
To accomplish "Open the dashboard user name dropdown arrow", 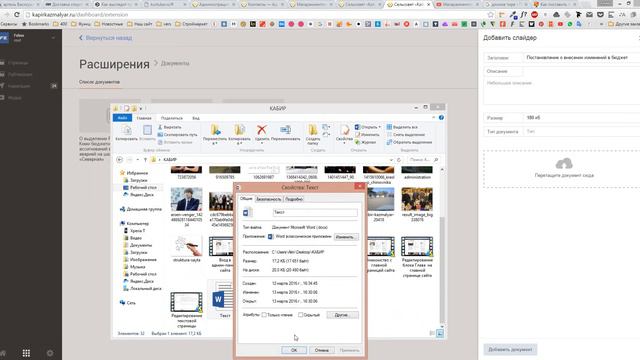I will (53, 38).
